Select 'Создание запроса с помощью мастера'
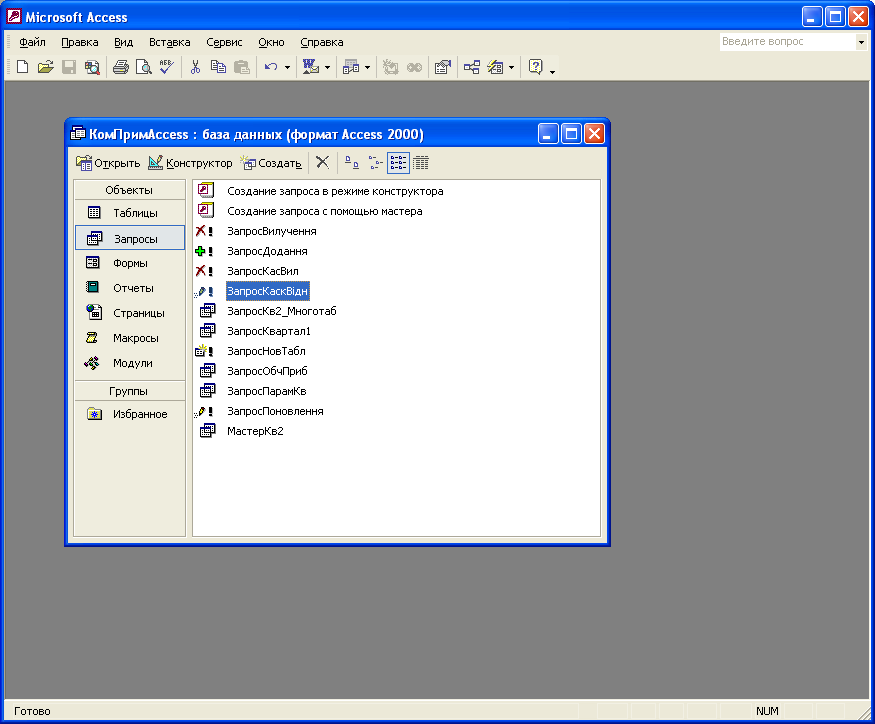Image resolution: width=875 pixels, height=724 pixels. coord(324,212)
